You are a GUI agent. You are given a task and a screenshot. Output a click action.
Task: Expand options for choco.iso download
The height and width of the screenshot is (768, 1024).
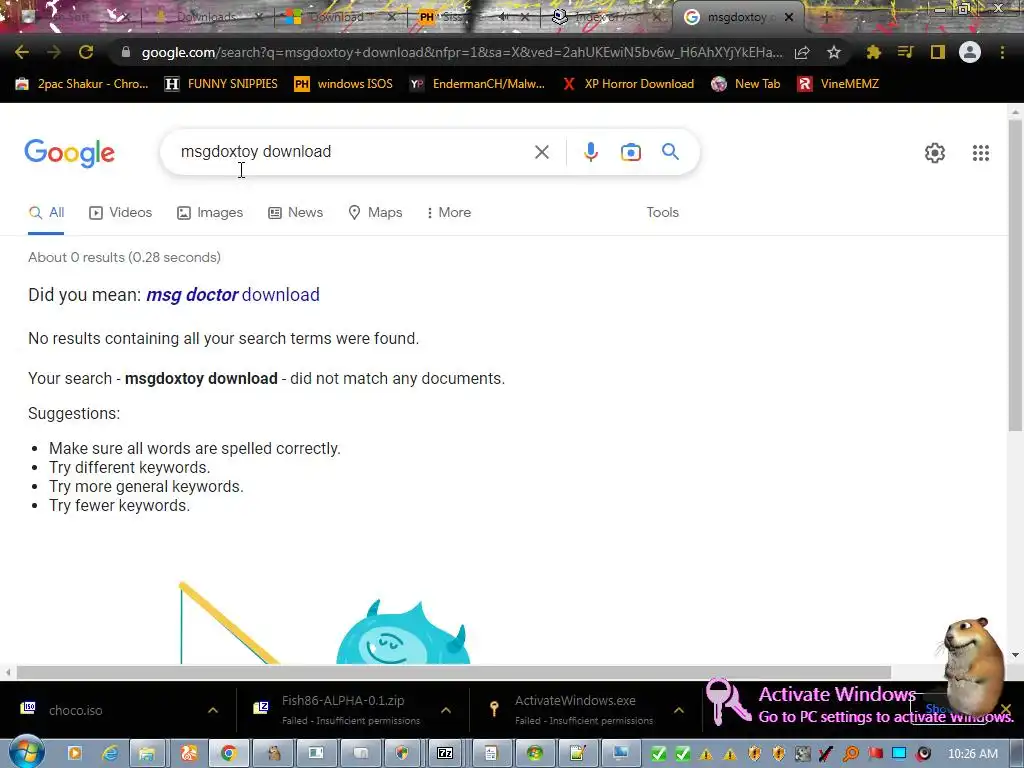[x=213, y=710]
